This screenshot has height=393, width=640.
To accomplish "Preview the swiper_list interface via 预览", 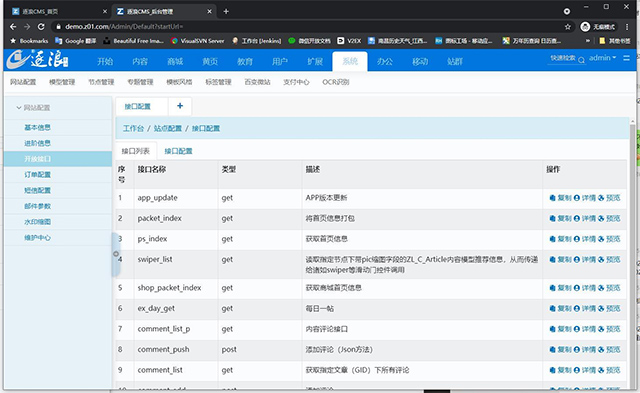I will 609,260.
